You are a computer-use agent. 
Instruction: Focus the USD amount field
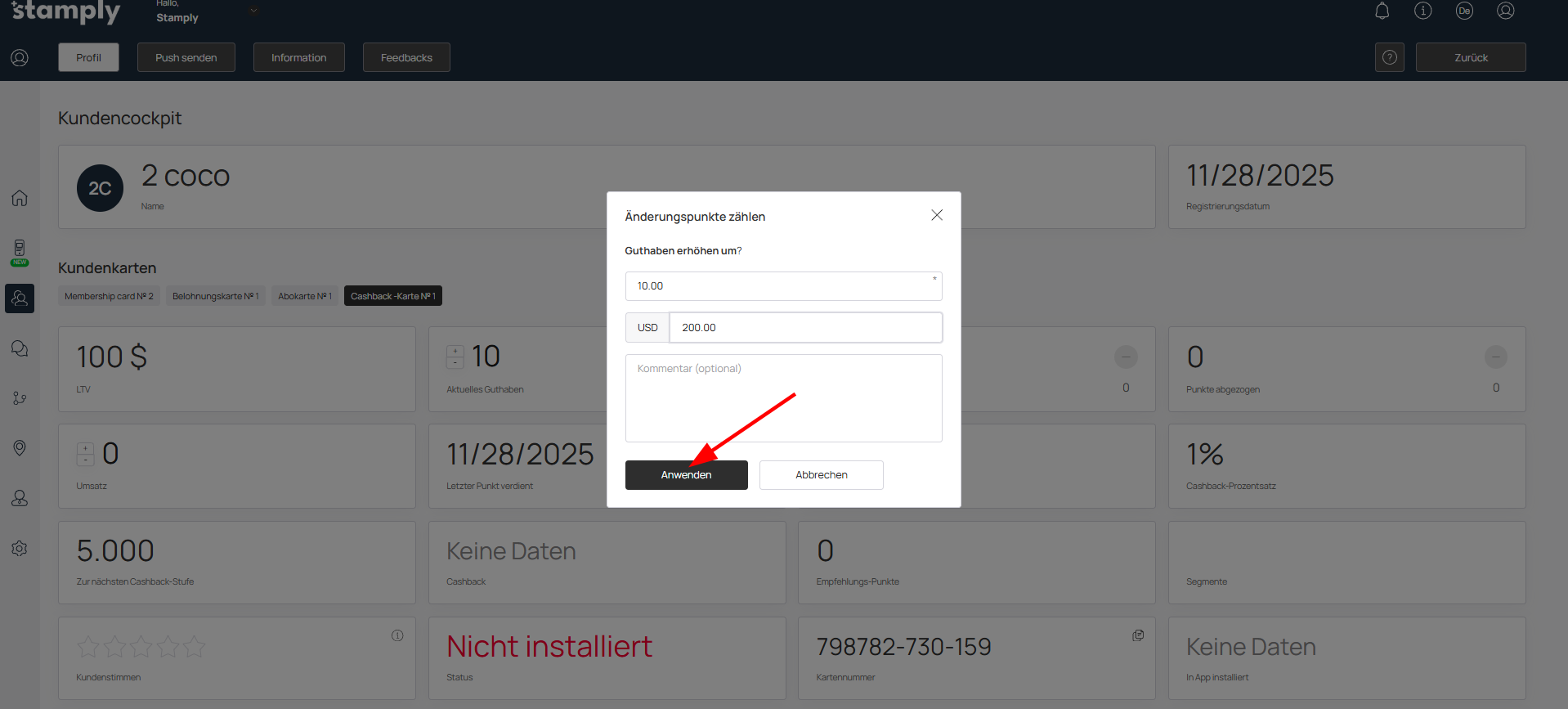[804, 328]
